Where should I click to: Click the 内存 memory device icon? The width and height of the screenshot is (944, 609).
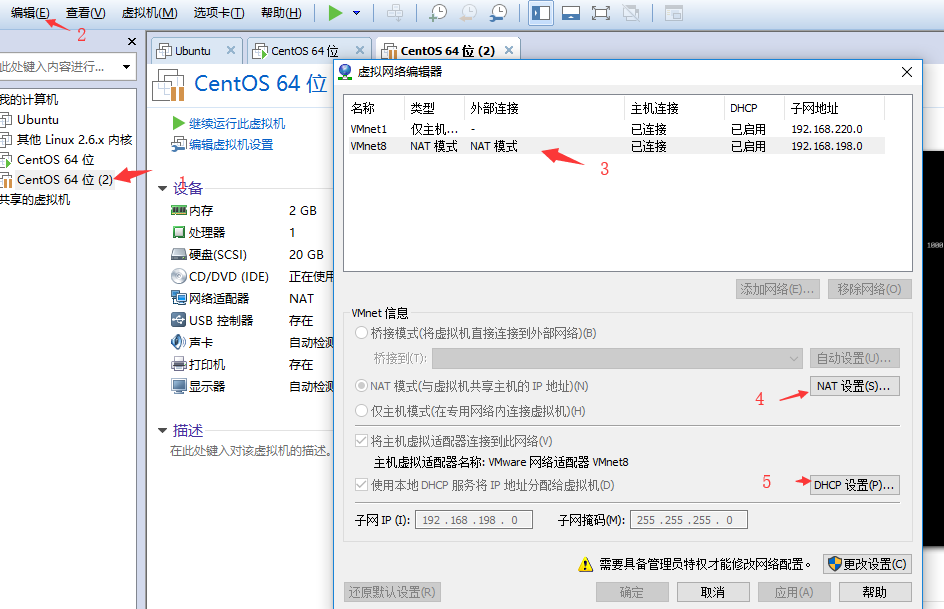tap(178, 210)
